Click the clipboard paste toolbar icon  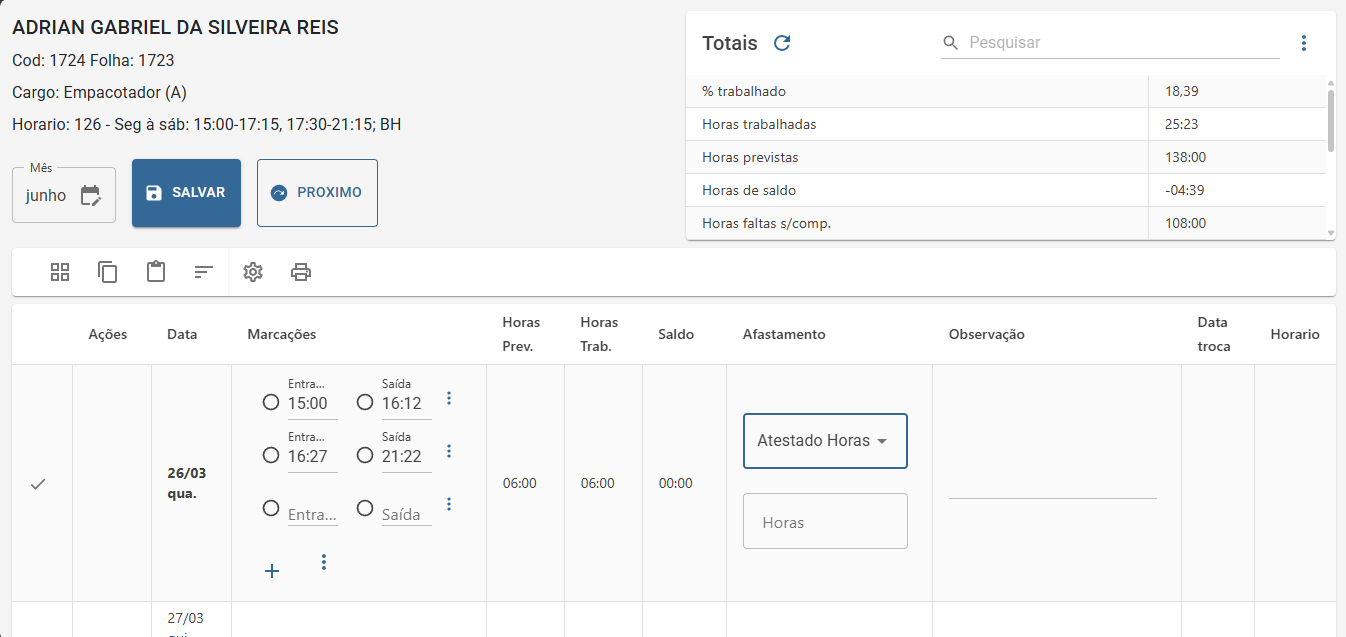(x=156, y=272)
